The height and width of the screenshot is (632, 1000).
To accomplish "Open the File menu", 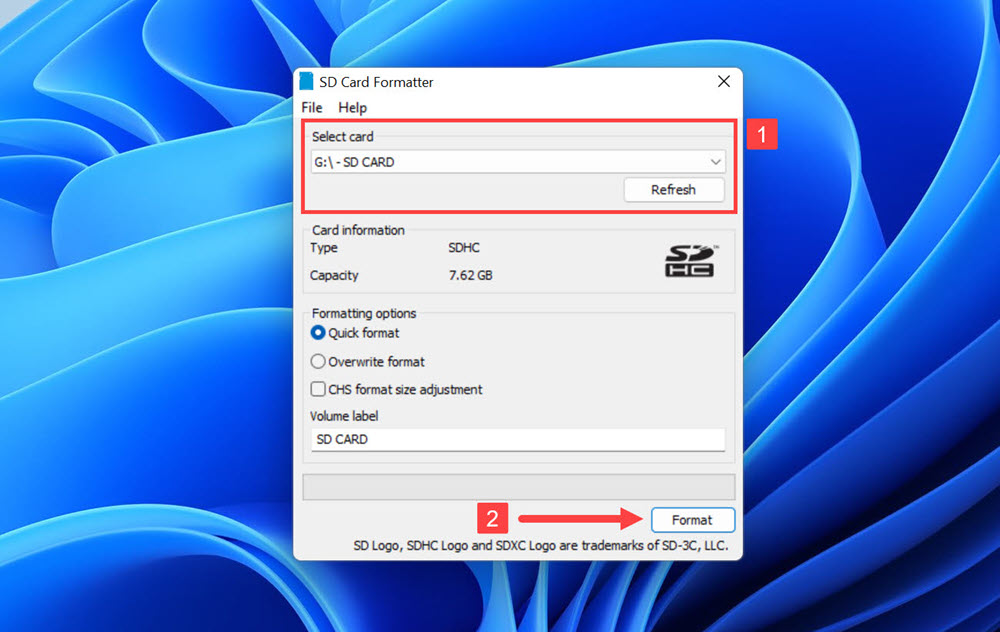I will (x=312, y=108).
